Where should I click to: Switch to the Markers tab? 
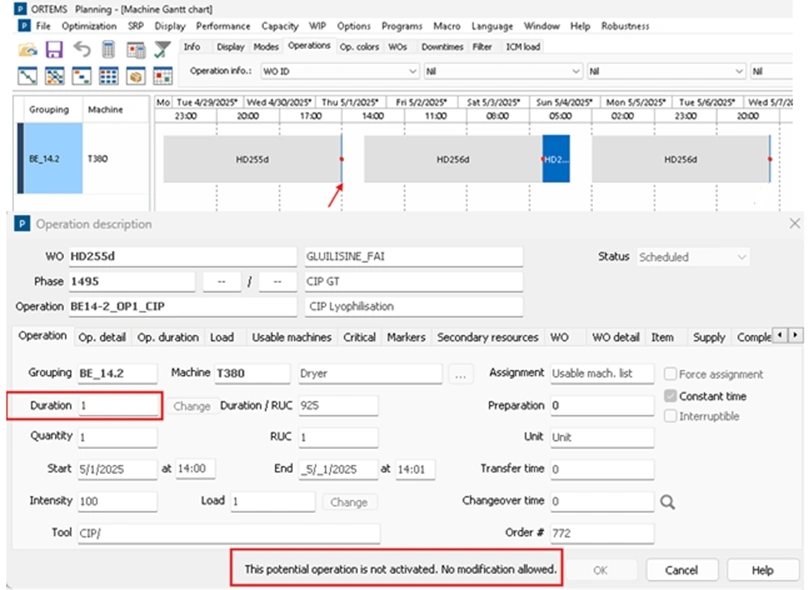pyautogui.click(x=406, y=337)
